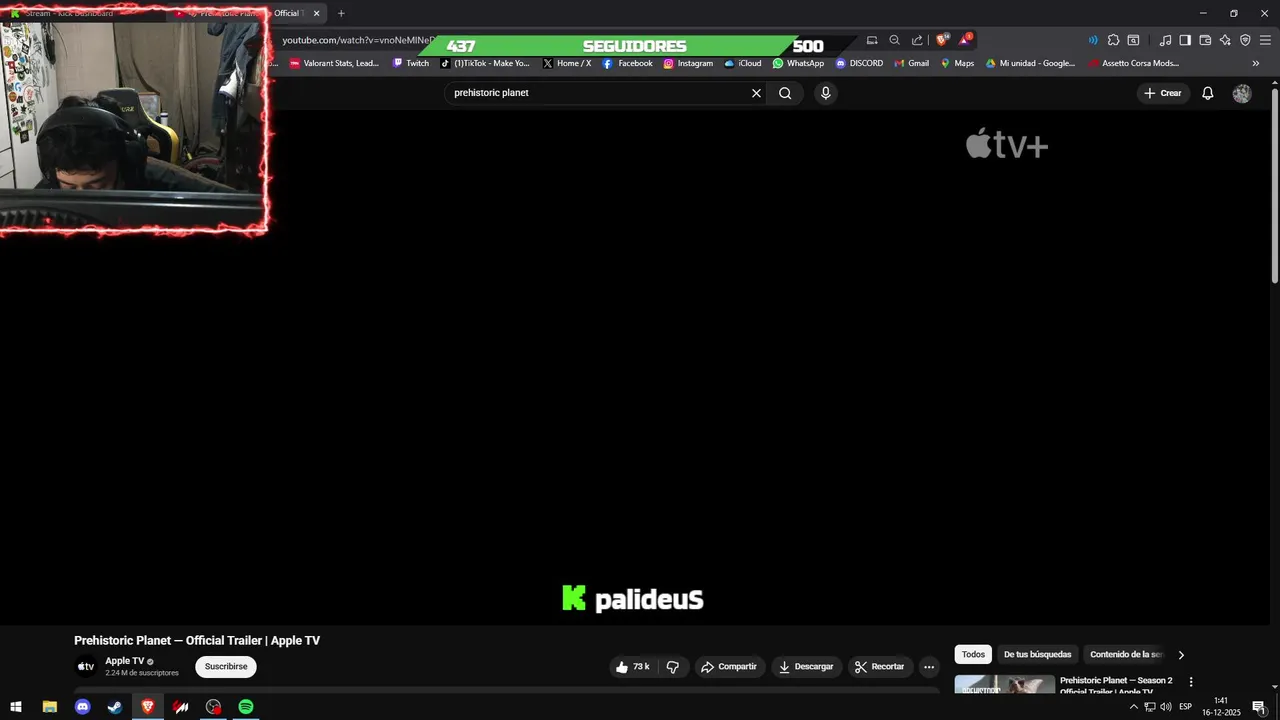Clear the YouTube search box with X

(756, 93)
